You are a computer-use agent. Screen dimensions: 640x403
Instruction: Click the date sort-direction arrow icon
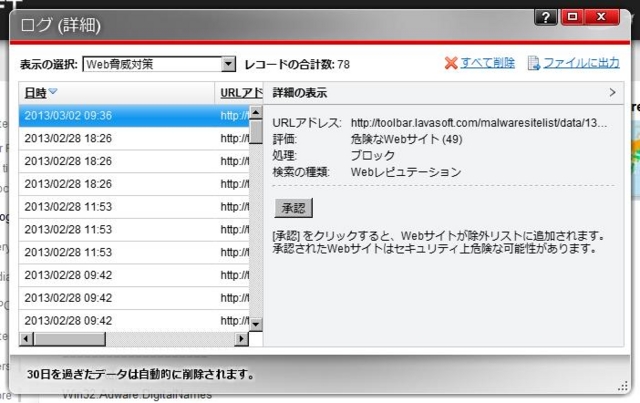[53, 91]
